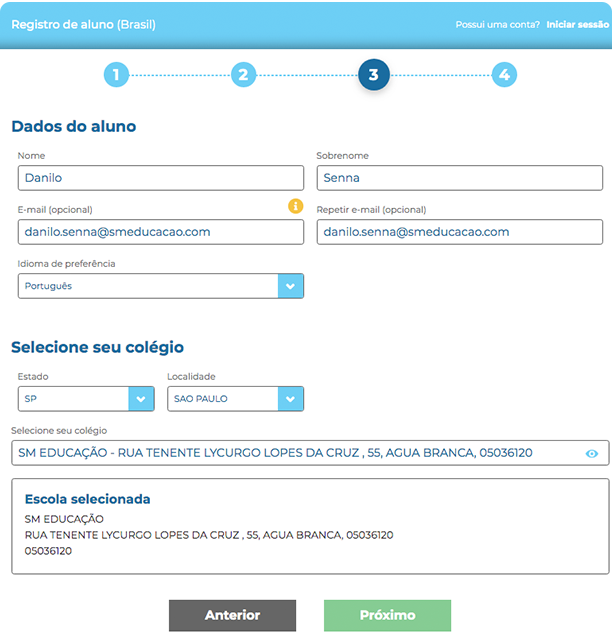Go to step 1 circle
The image size is (612, 641).
116,75
